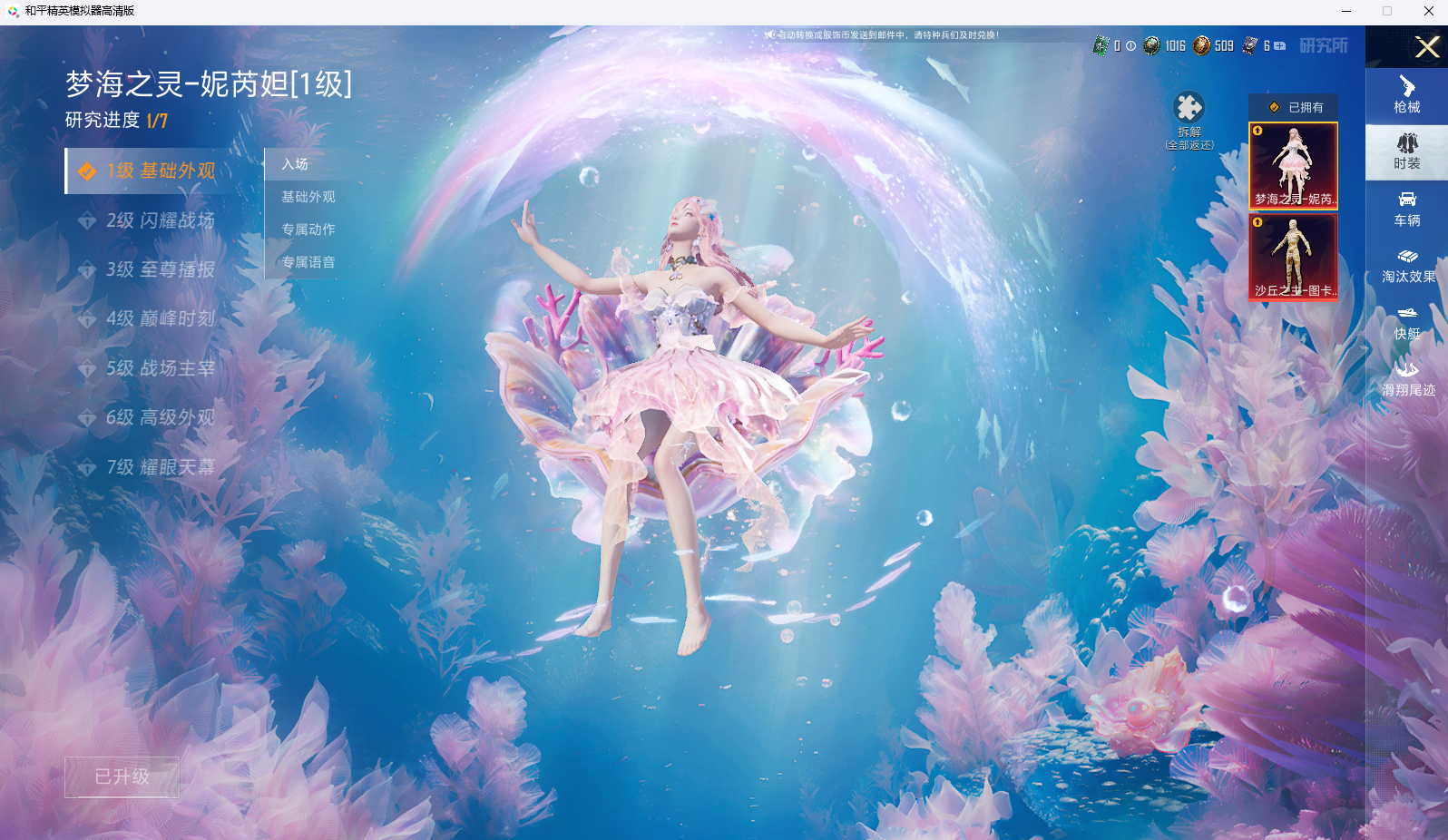This screenshot has width=1448, height=840.
Task: Open the 淘汰效果 elimination effects category
Action: click(1407, 266)
